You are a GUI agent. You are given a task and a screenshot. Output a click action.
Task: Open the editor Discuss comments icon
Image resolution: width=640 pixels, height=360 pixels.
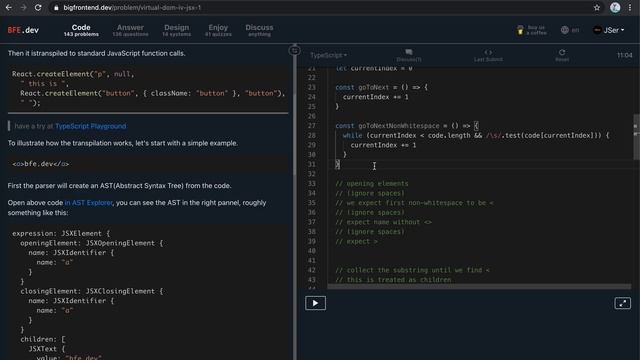pos(409,55)
